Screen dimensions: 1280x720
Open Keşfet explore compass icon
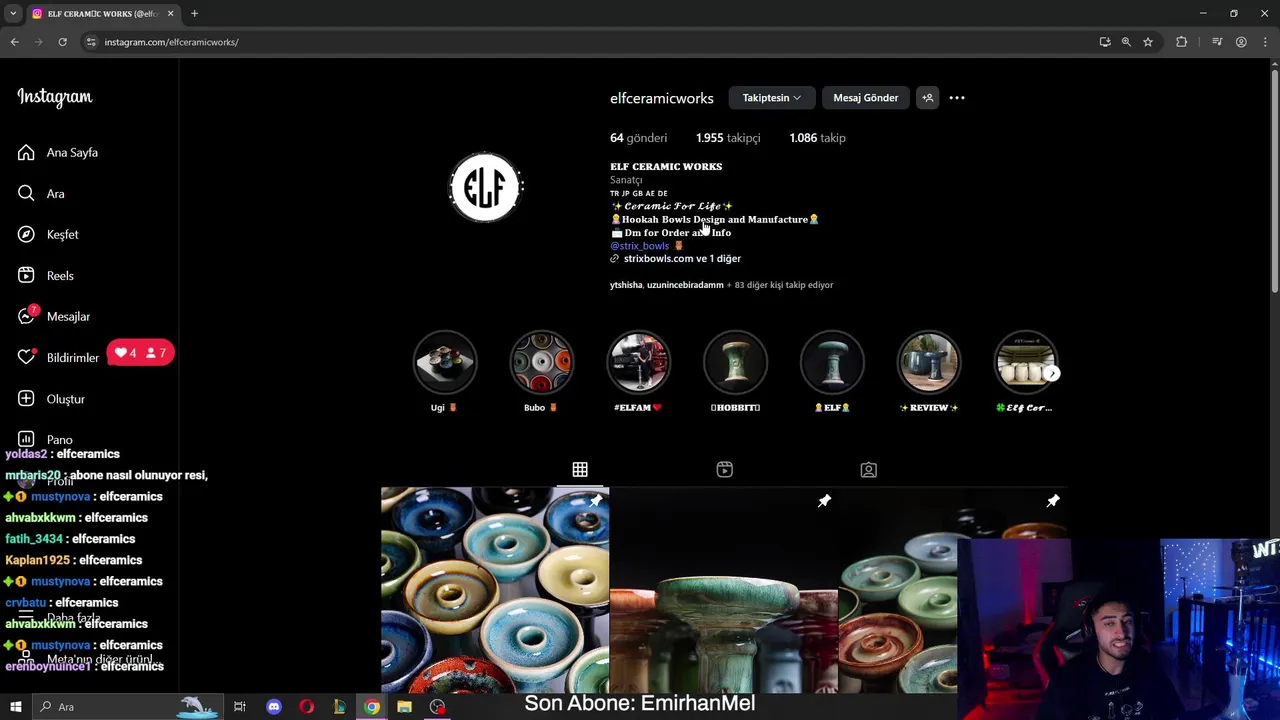pos(26,234)
